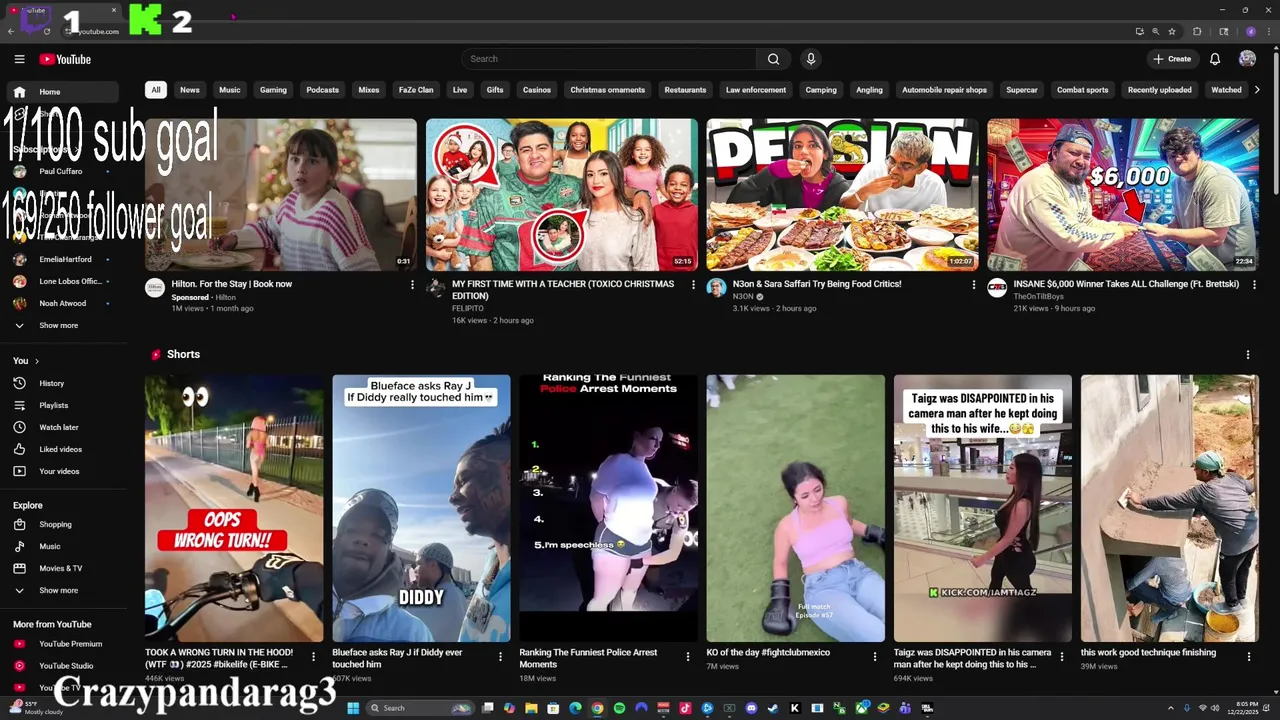Select the All filter chip

click(155, 90)
